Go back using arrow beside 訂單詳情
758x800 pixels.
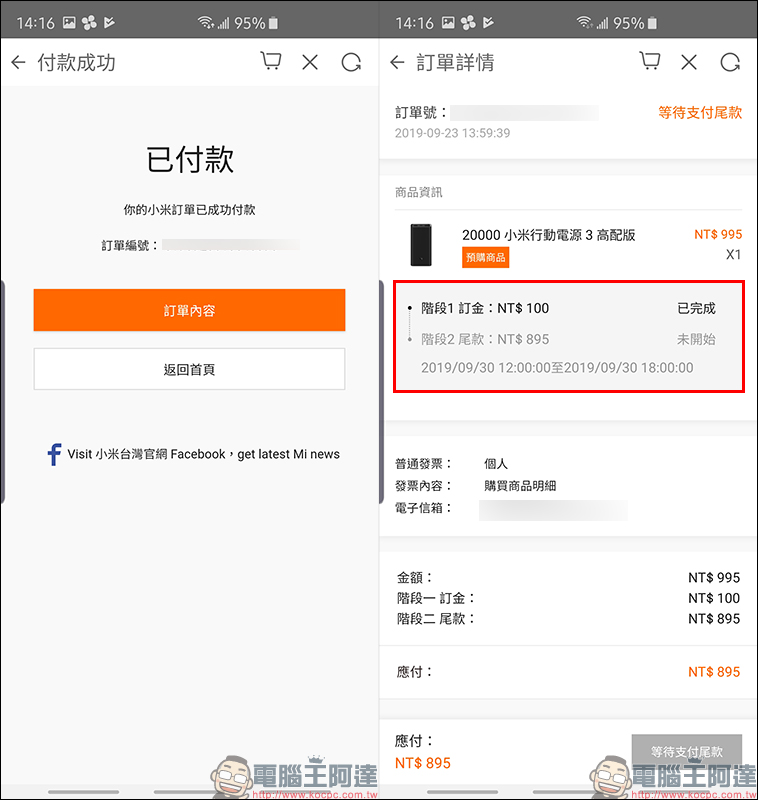pyautogui.click(x=397, y=63)
